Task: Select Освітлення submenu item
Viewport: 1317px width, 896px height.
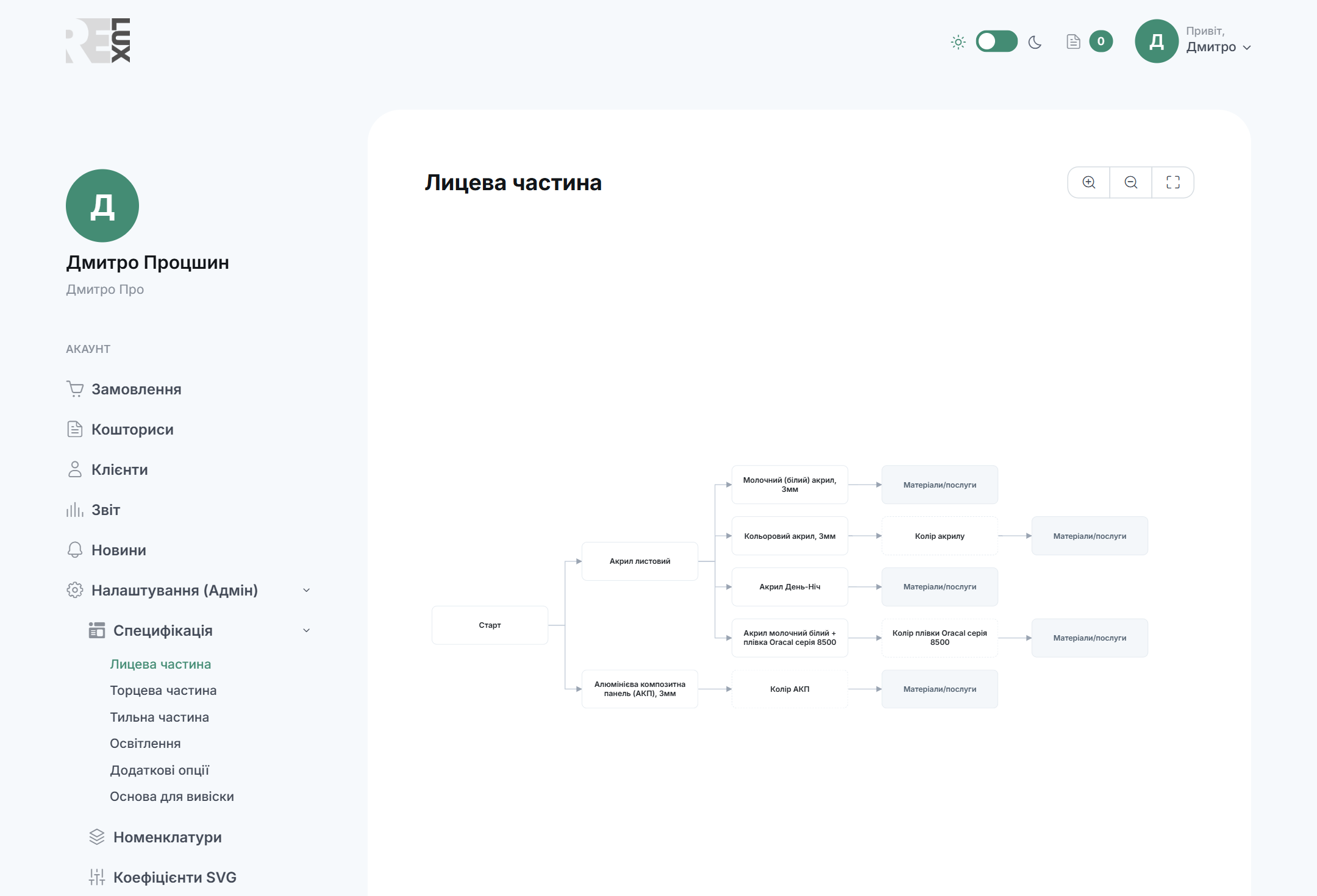Action: (145, 743)
